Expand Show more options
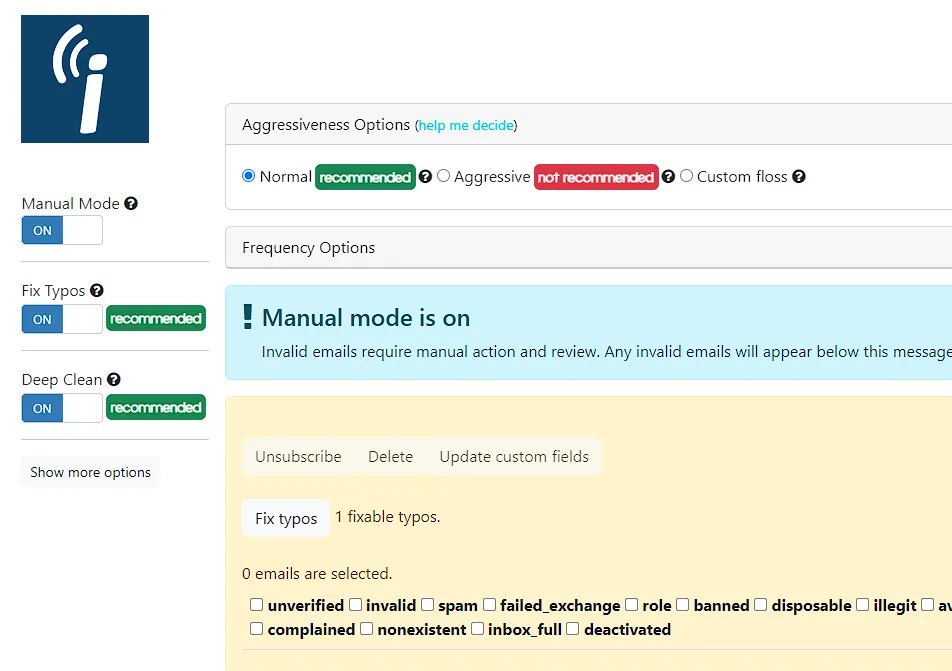The height and width of the screenshot is (671, 952). point(90,472)
